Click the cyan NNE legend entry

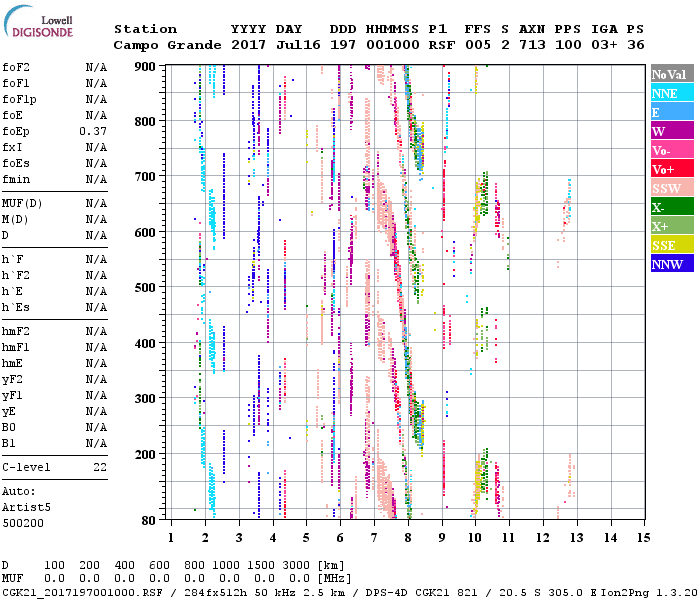[671, 93]
